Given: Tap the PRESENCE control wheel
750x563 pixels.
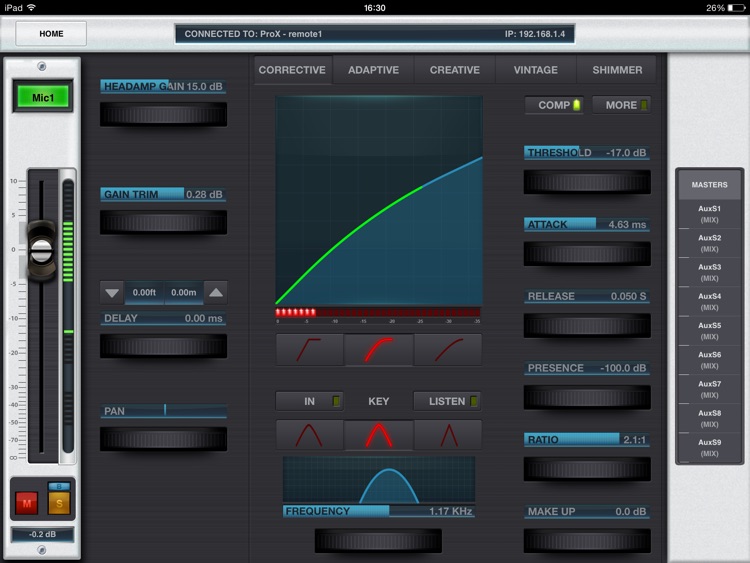Looking at the screenshot, I should [587, 397].
